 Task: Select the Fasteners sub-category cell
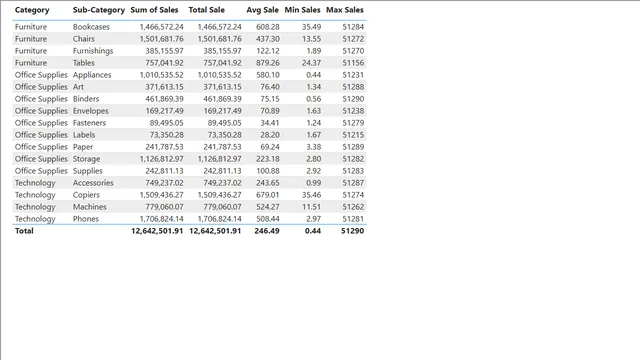point(89,123)
